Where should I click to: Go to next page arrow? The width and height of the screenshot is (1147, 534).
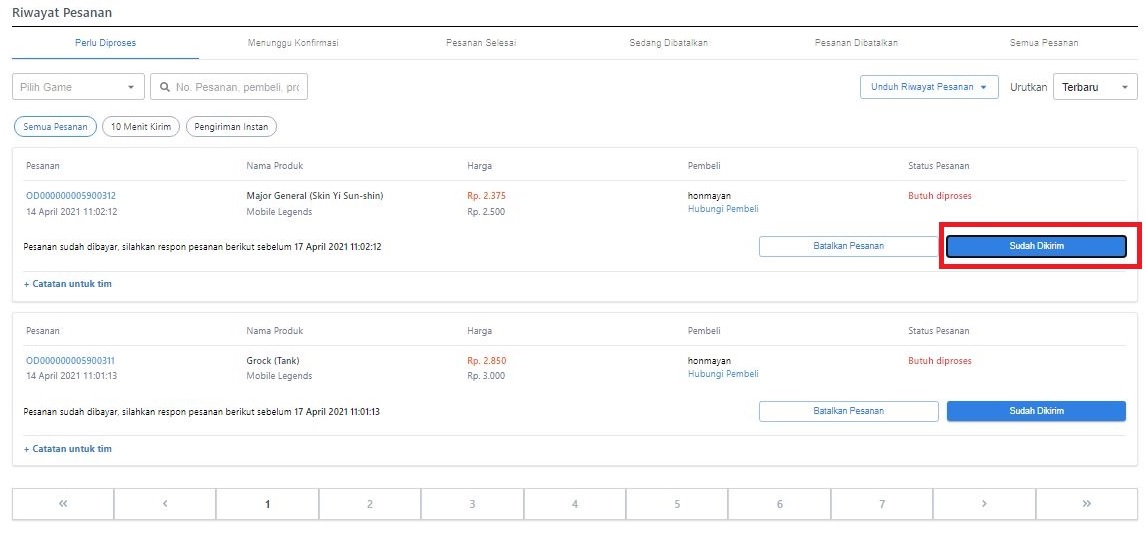(984, 504)
